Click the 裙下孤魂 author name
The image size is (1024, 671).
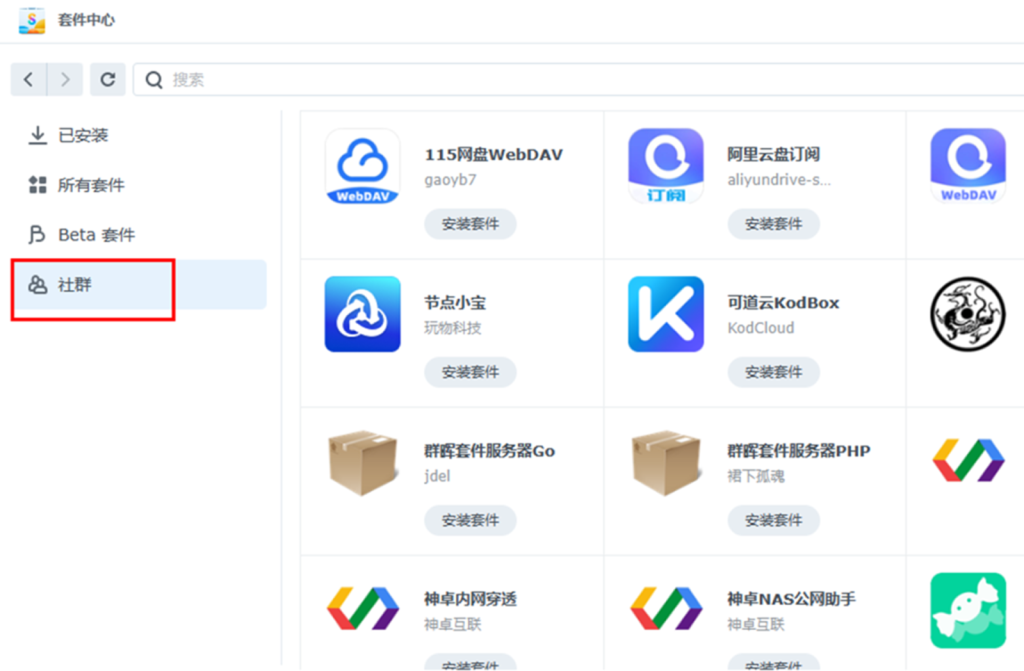pyautogui.click(x=756, y=476)
